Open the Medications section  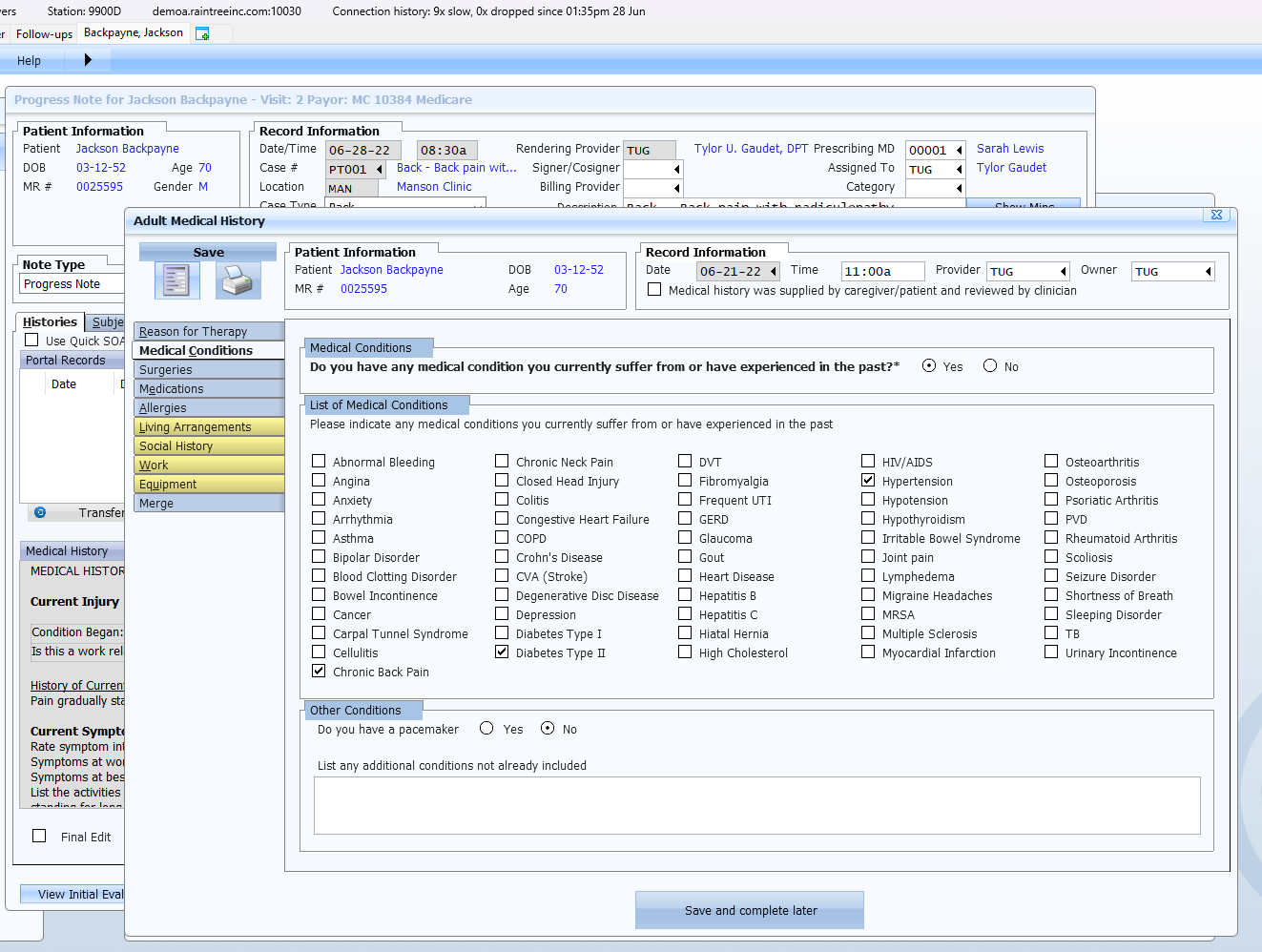(209, 388)
